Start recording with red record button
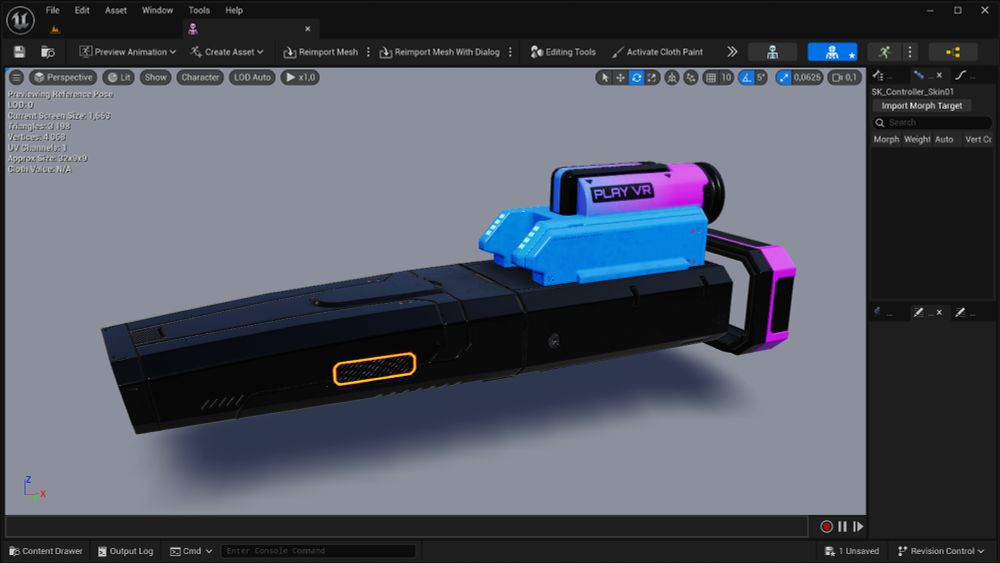The width and height of the screenshot is (1000, 563). [826, 527]
